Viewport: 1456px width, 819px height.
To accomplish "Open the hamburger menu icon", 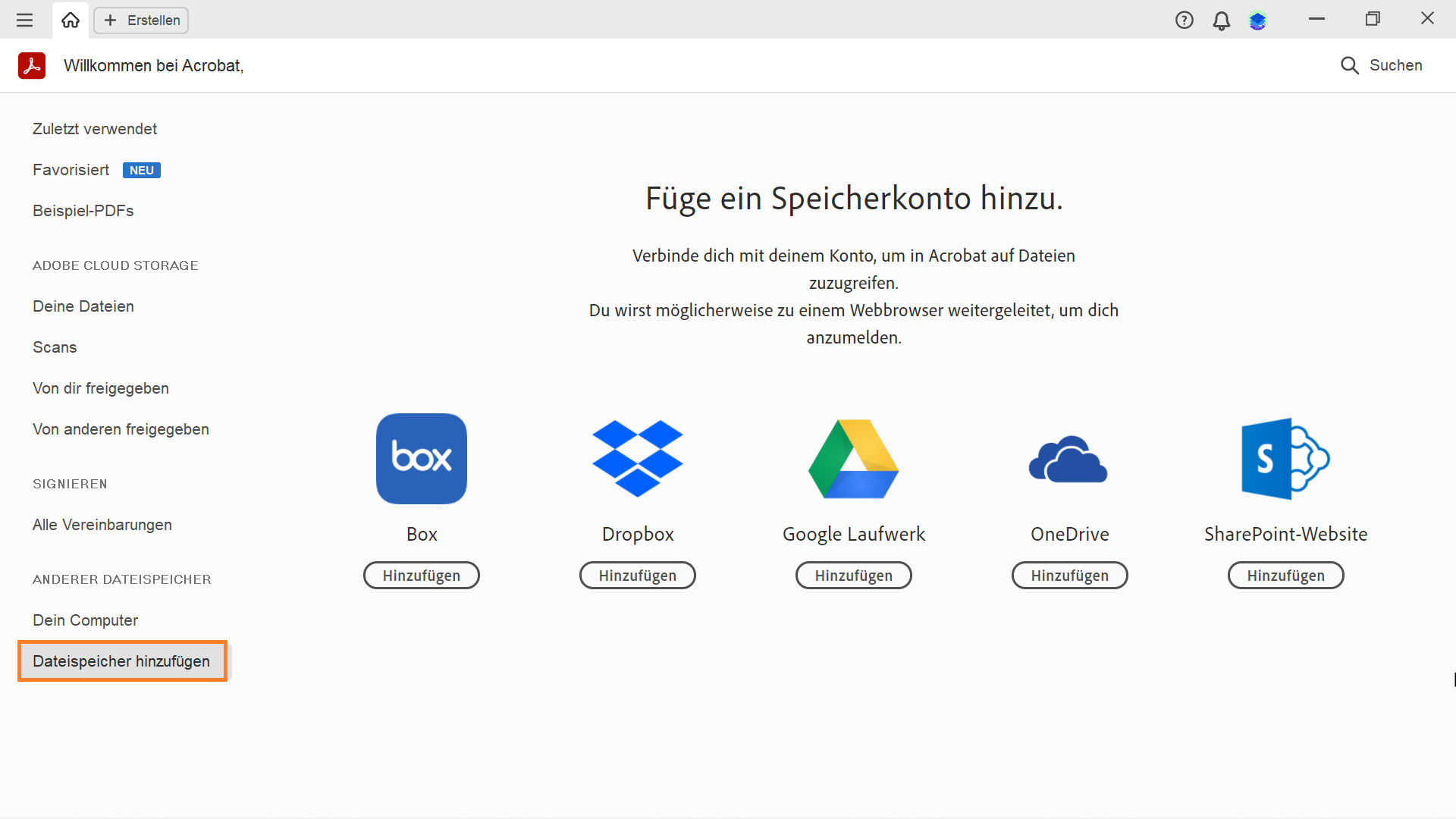I will (x=24, y=20).
